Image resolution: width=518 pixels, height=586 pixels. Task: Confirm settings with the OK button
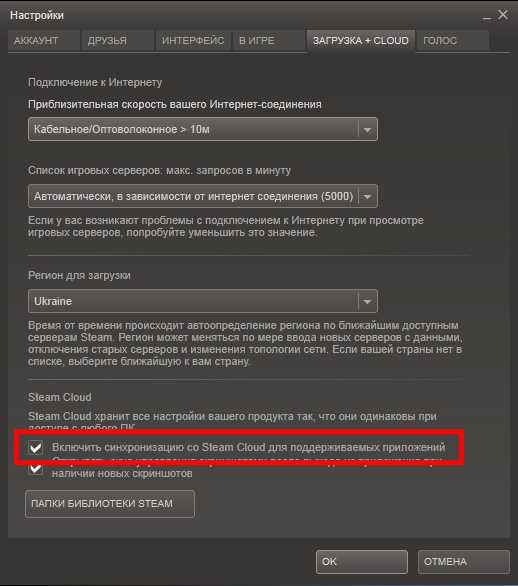361,562
